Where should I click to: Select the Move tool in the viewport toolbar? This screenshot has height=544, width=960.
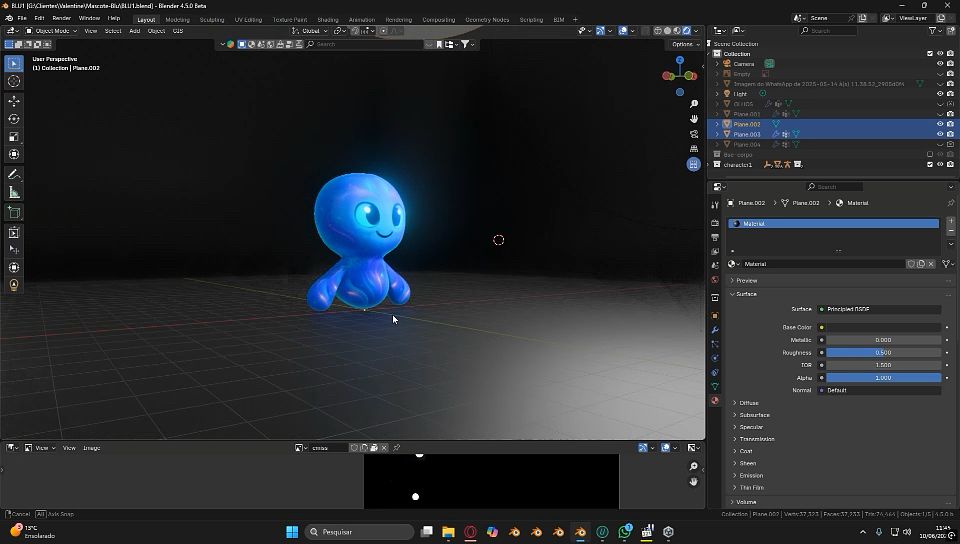14,100
